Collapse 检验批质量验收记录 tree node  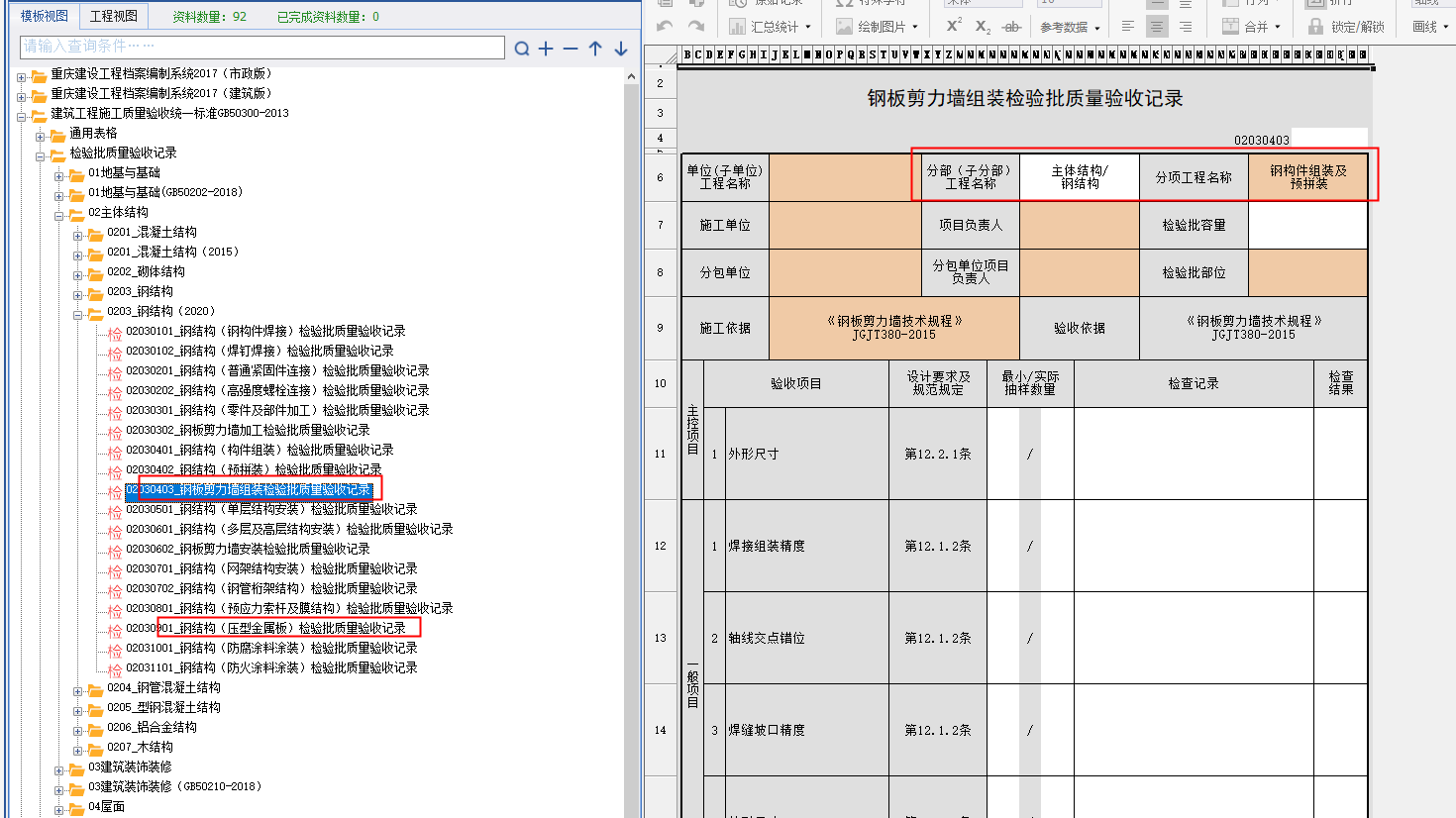pyautogui.click(x=41, y=155)
